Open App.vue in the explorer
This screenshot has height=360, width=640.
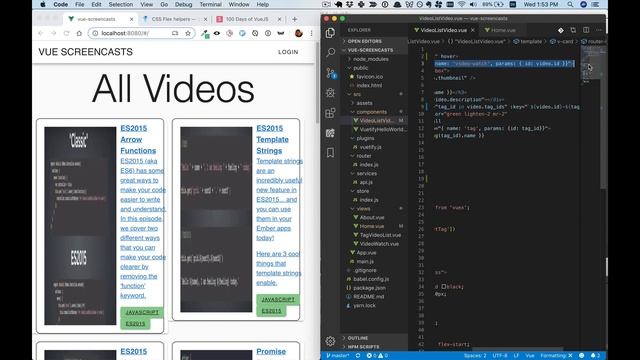(366, 253)
